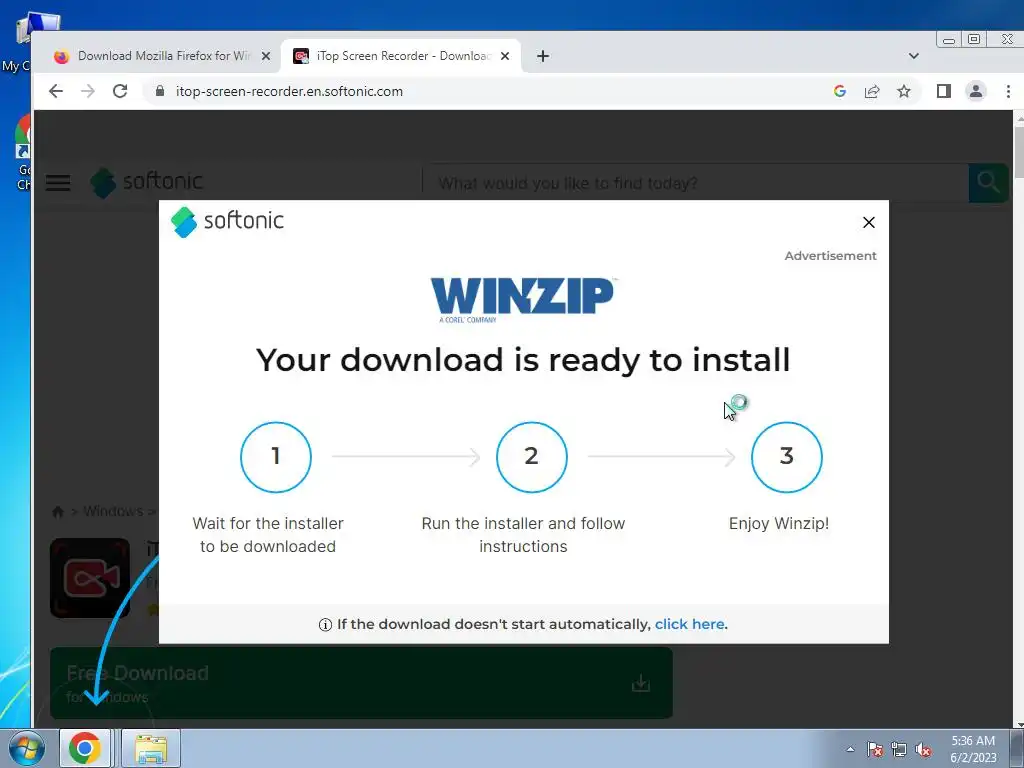Image resolution: width=1024 pixels, height=768 pixels.
Task: Open a new browser tab
Action: tap(543, 56)
